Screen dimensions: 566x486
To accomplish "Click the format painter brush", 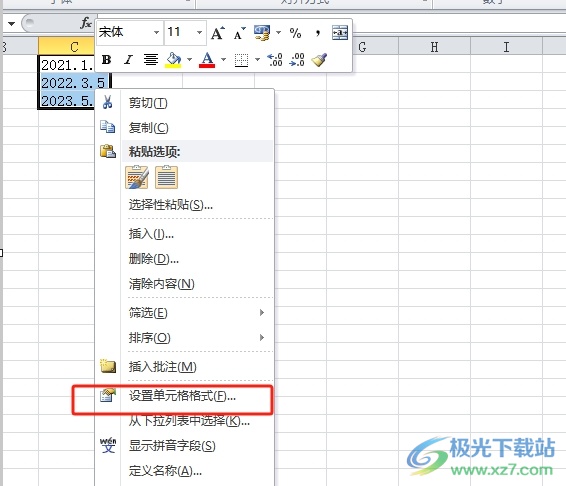I will coord(319,60).
